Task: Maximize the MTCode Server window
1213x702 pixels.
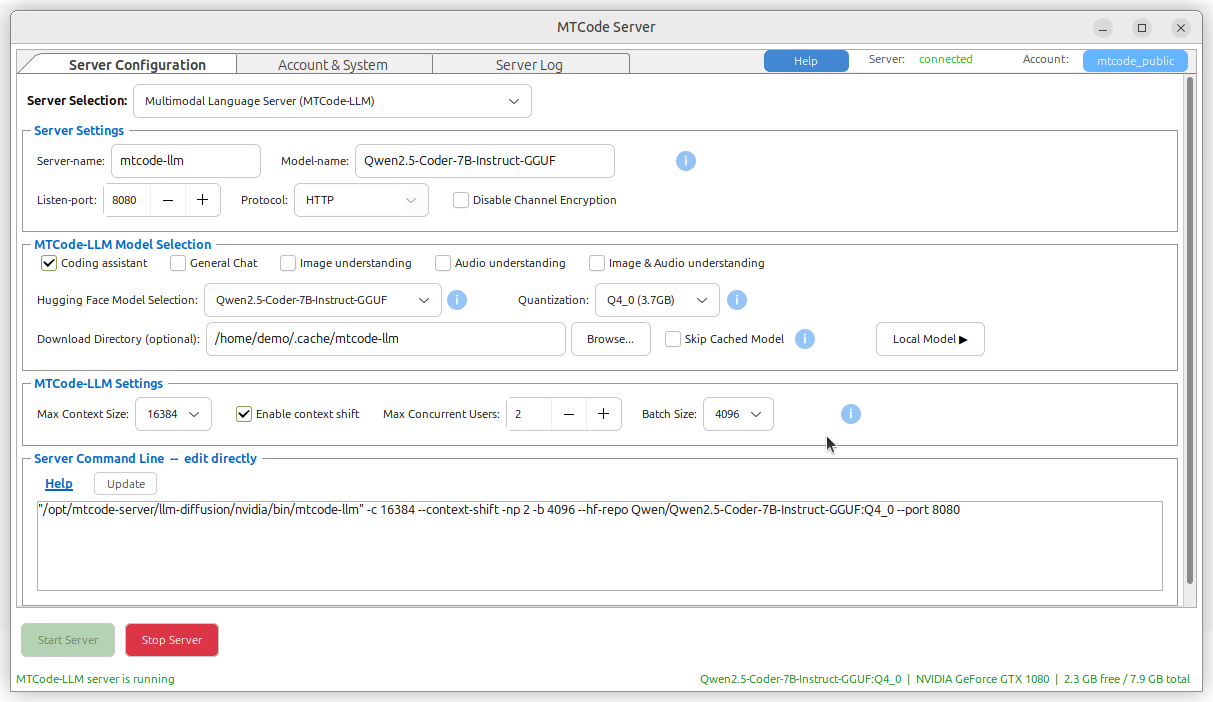Action: [1142, 28]
